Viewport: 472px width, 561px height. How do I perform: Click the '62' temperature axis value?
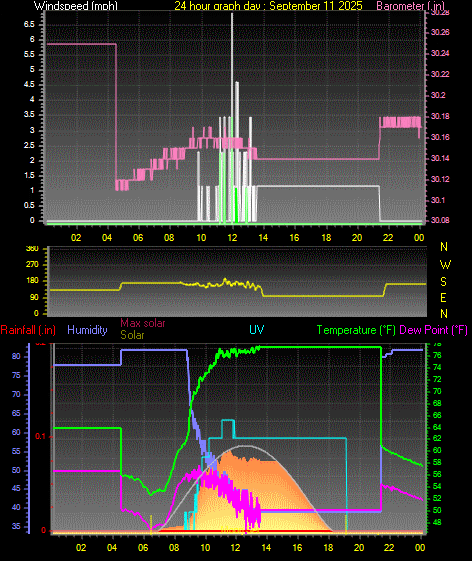pos(437,438)
